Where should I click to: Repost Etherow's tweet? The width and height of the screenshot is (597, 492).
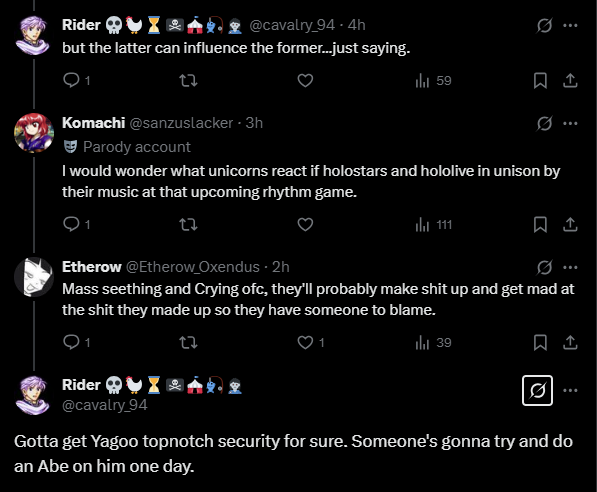point(188,342)
